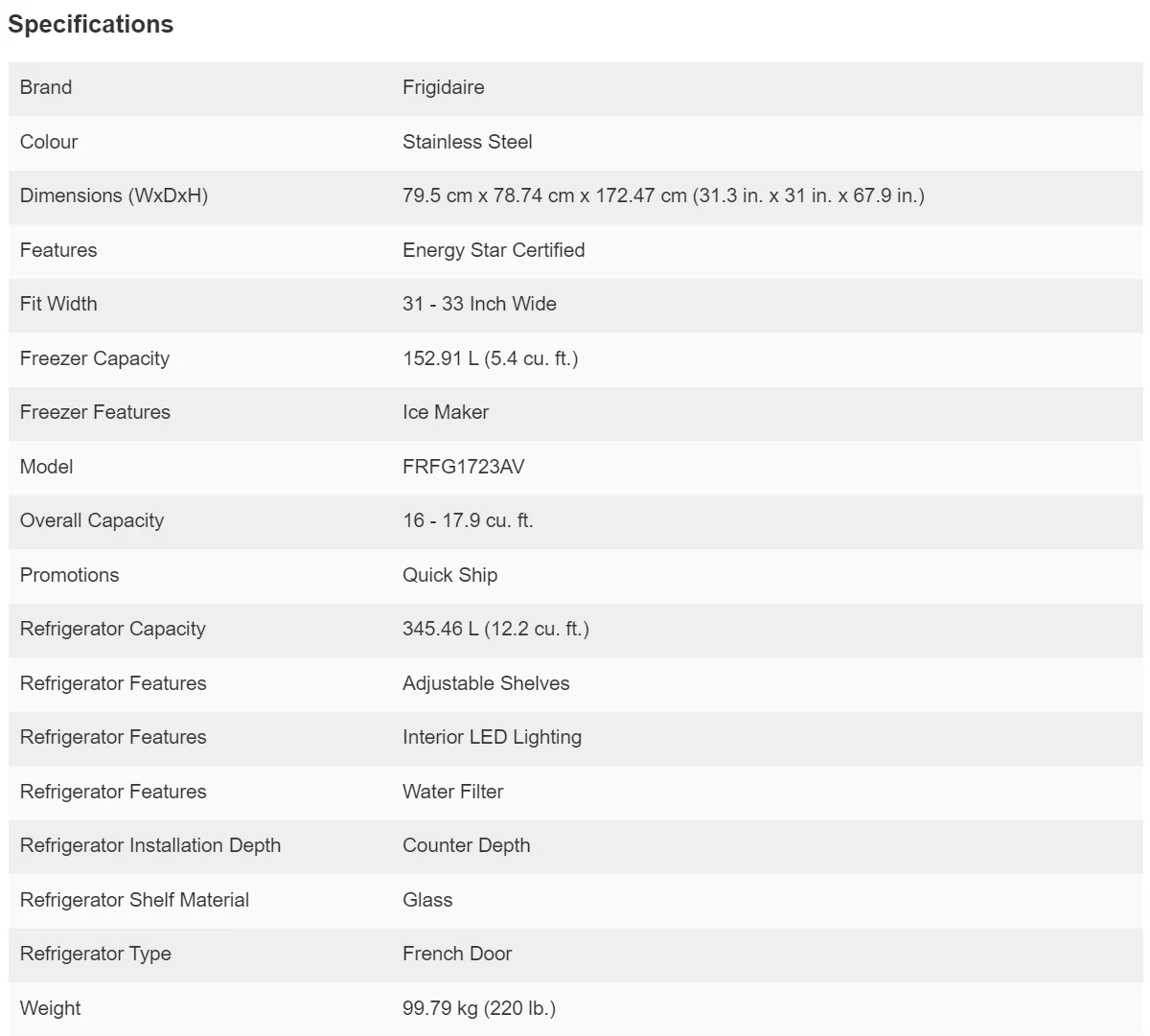Screen dimensions: 1150x1036
Task: Click the Energy Star Certified feature
Action: 494,250
